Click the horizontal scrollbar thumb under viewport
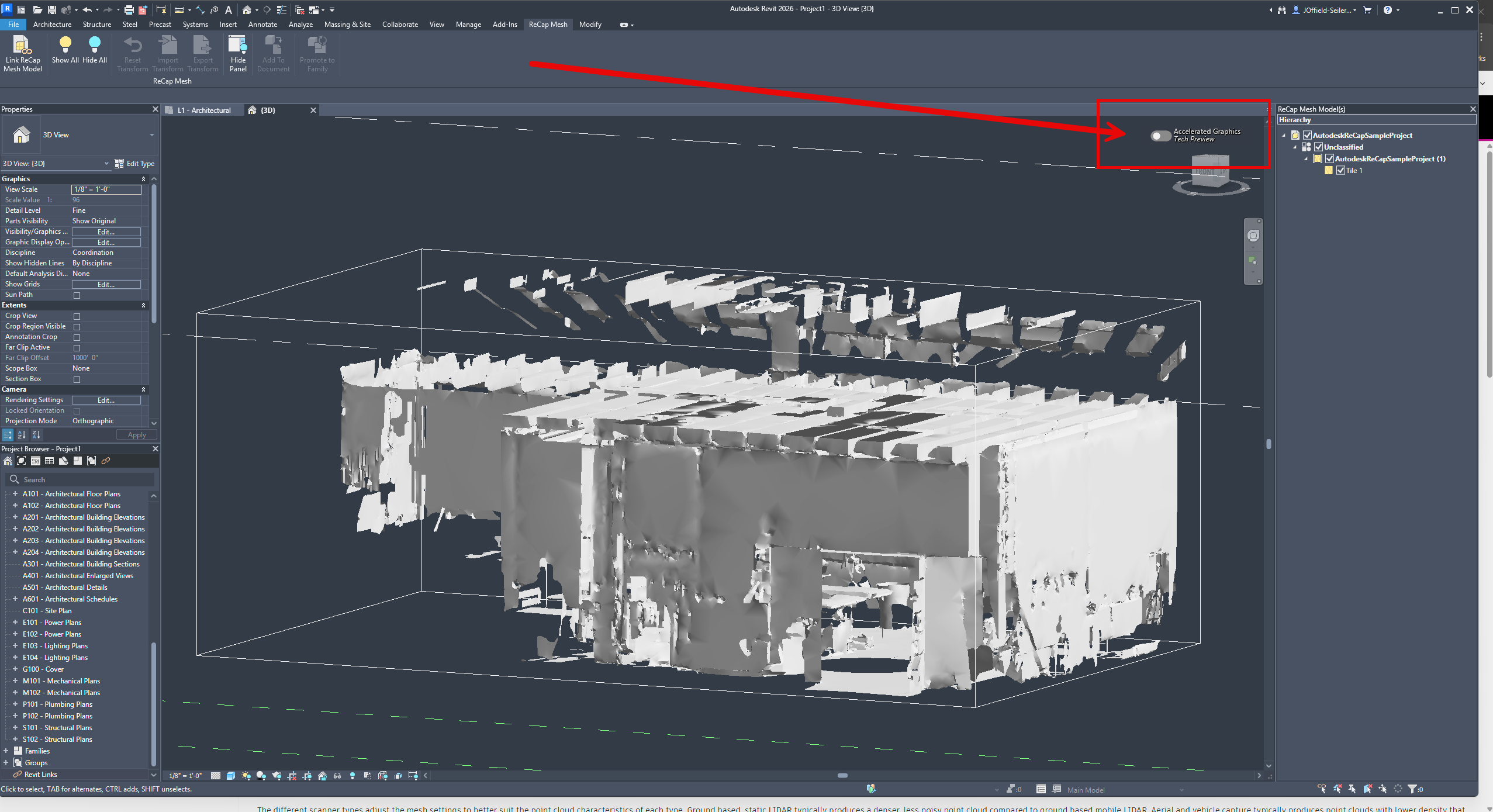This screenshot has width=1493, height=812. click(x=842, y=776)
